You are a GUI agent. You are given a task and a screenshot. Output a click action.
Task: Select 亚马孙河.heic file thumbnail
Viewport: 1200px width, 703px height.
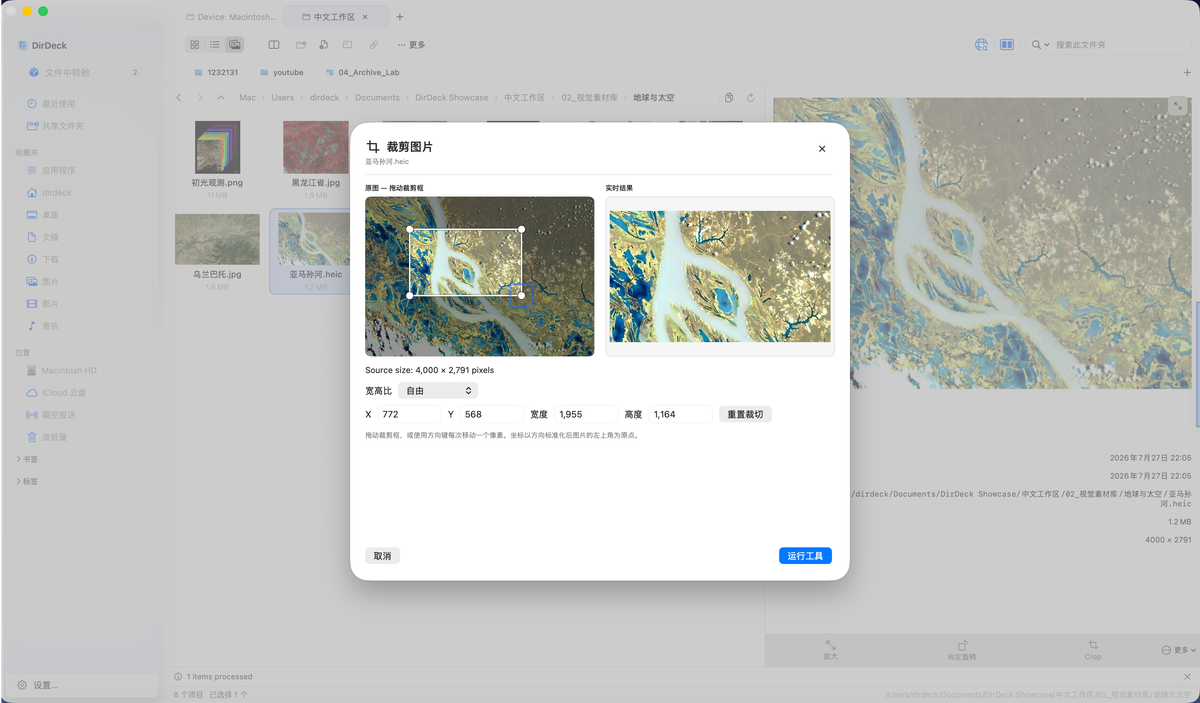click(x=313, y=239)
